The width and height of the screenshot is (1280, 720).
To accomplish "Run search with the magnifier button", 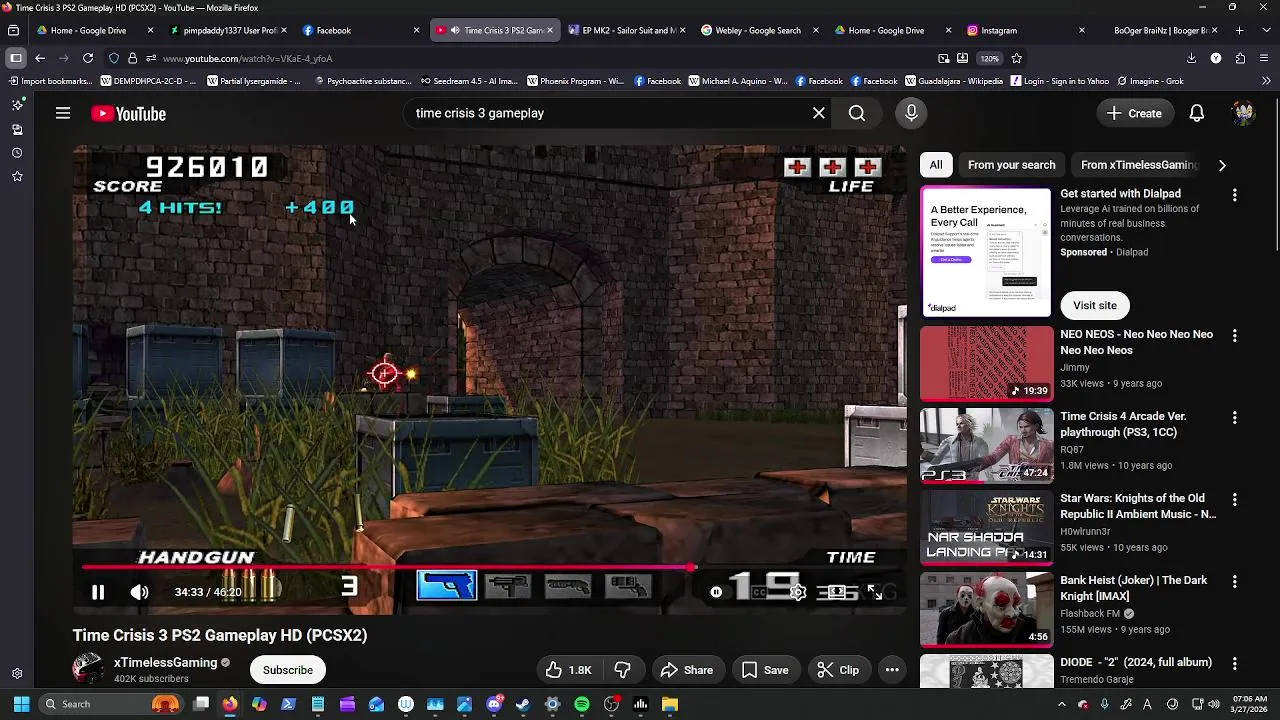I will (857, 113).
